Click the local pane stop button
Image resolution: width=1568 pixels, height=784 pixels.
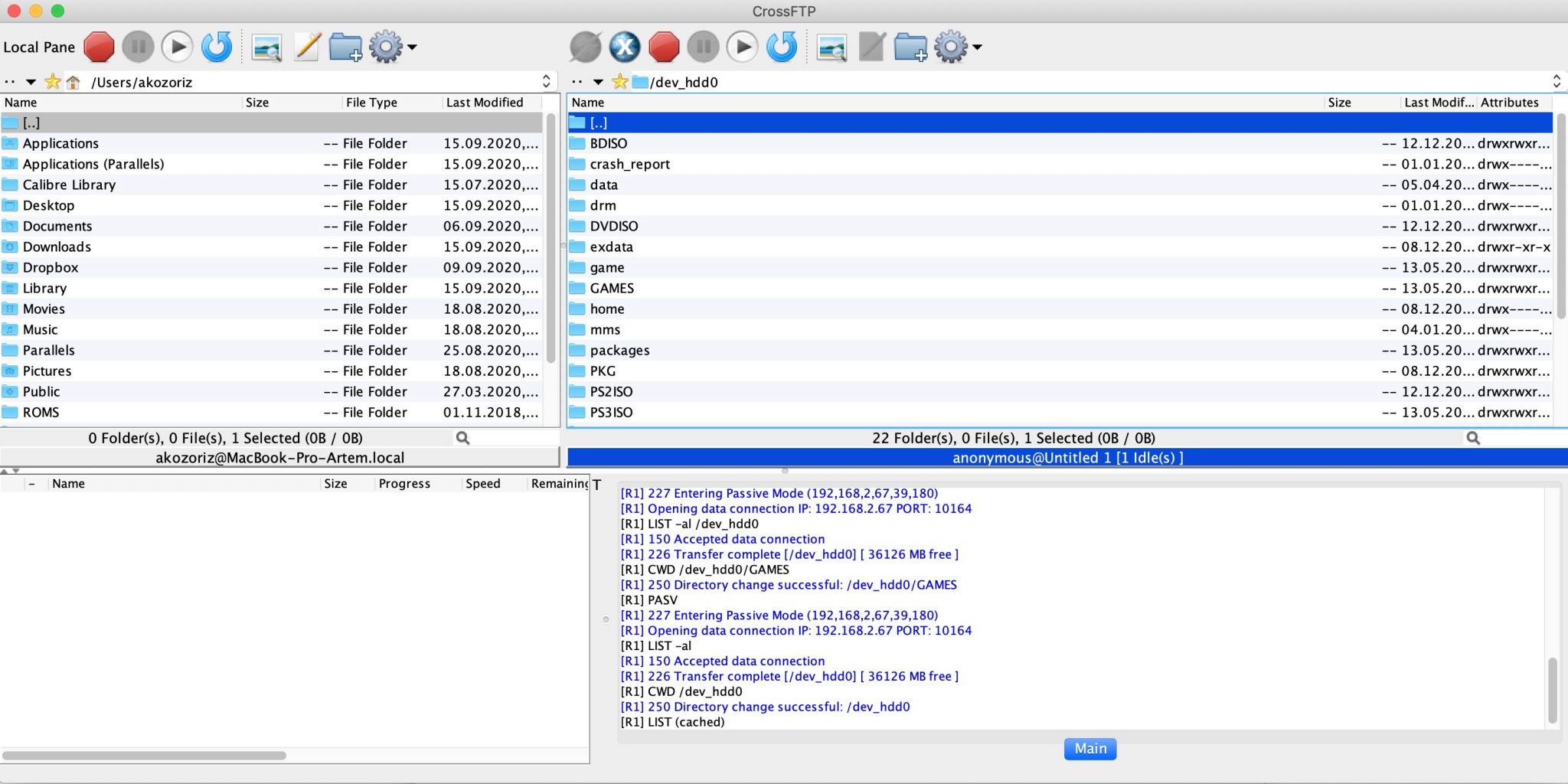99,47
